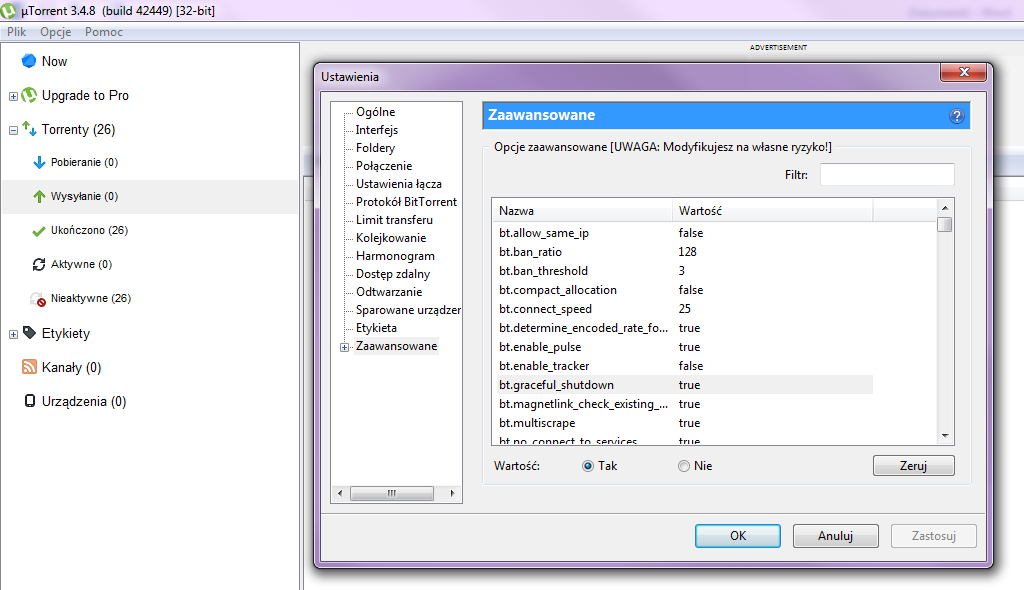
Task: Expand the Upgrade to Pro tree node
Action: click(13, 96)
